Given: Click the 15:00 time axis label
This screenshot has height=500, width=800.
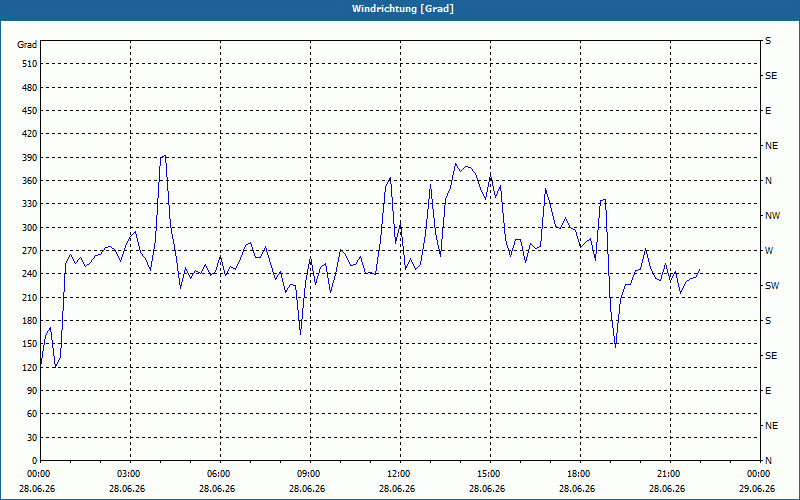Looking at the screenshot, I should coord(490,473).
